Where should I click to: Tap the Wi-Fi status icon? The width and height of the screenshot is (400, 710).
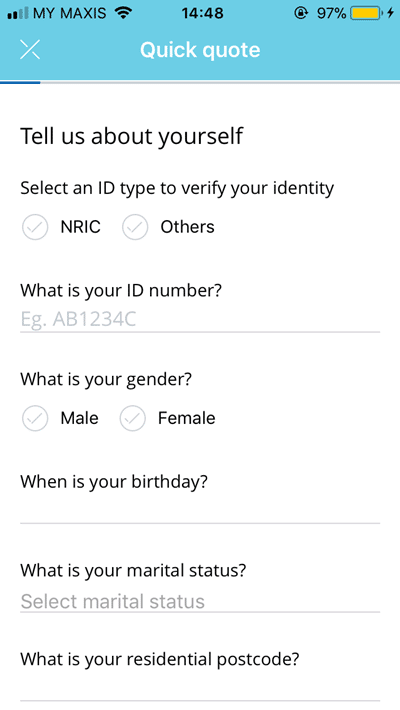click(x=122, y=13)
